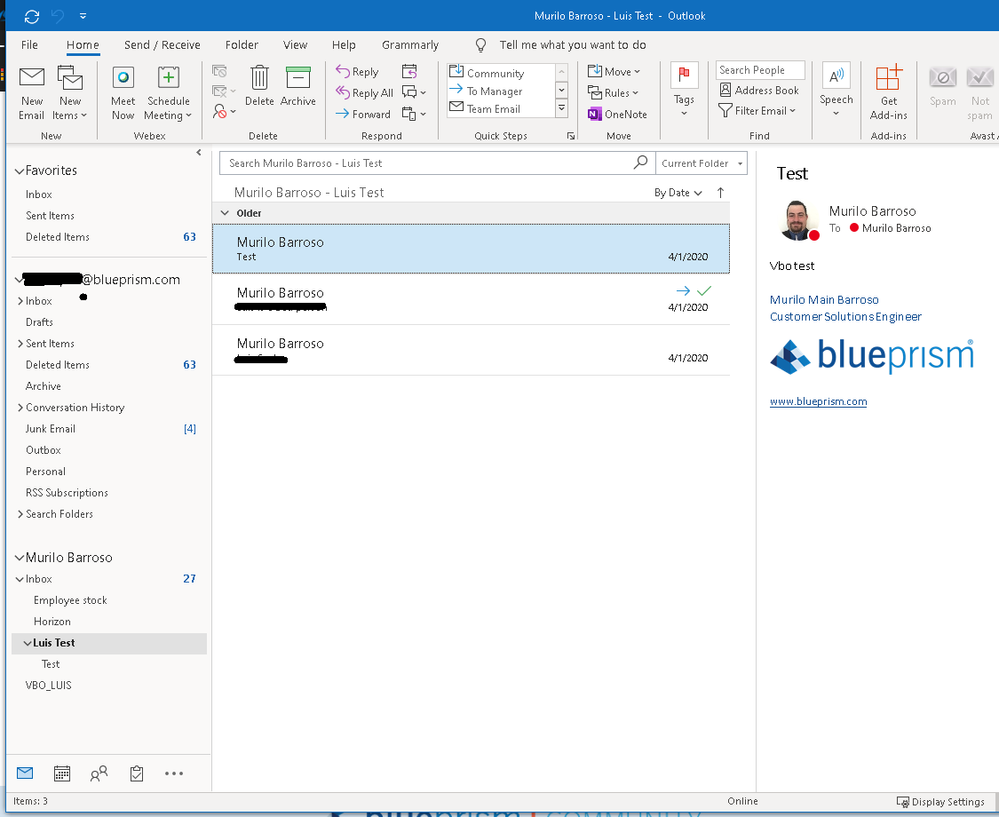Switch to People contacts view
This screenshot has width=999, height=817.
pyautogui.click(x=99, y=773)
